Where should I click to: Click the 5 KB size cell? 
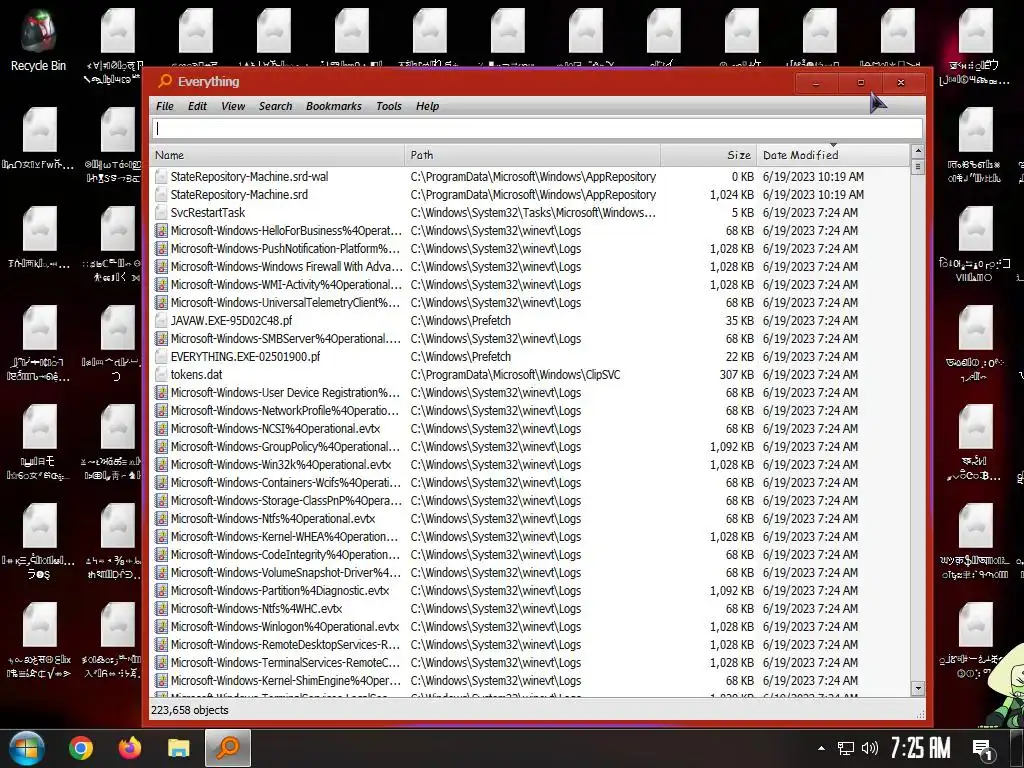tap(743, 213)
